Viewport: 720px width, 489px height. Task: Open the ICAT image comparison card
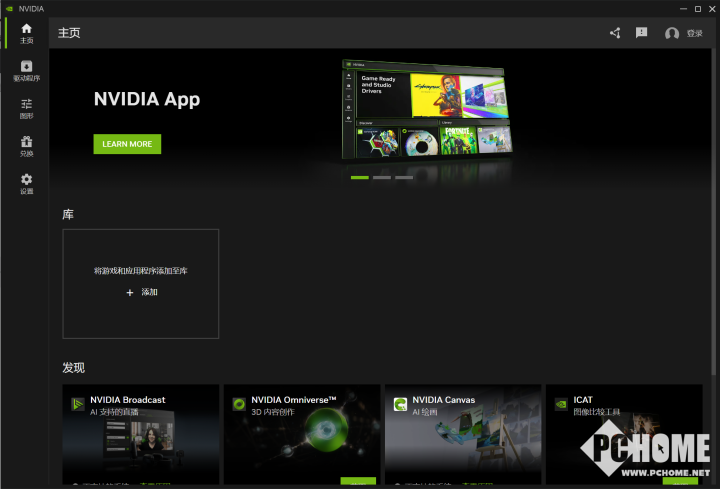[624, 434]
